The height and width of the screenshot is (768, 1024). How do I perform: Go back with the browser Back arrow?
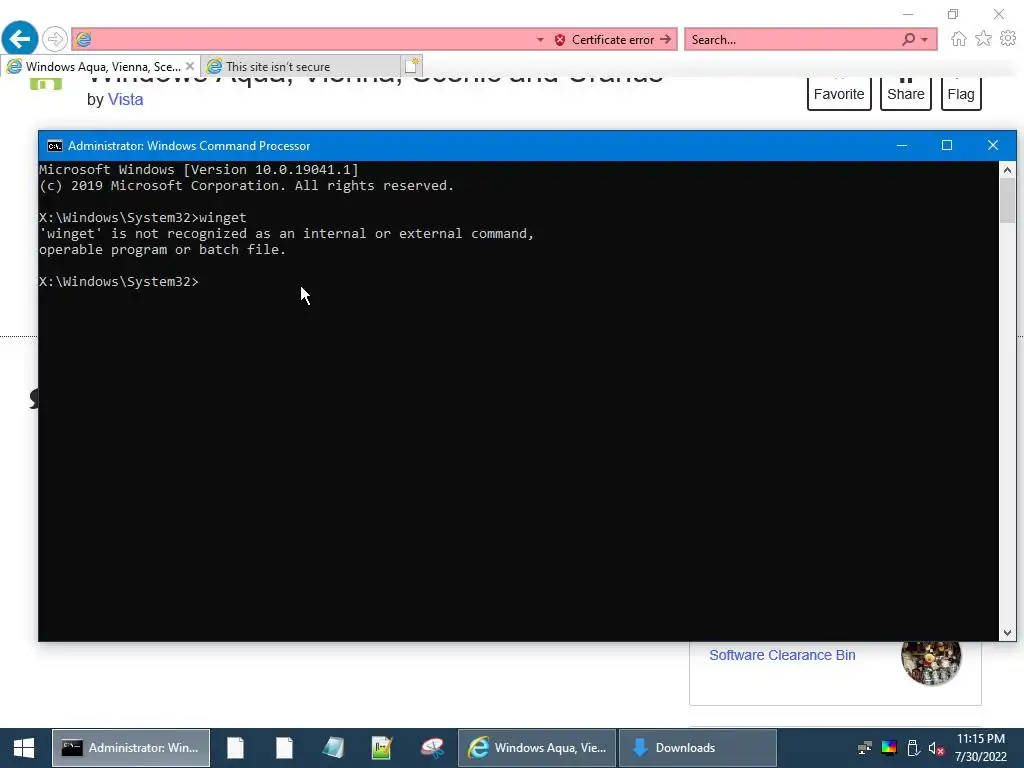[x=20, y=38]
